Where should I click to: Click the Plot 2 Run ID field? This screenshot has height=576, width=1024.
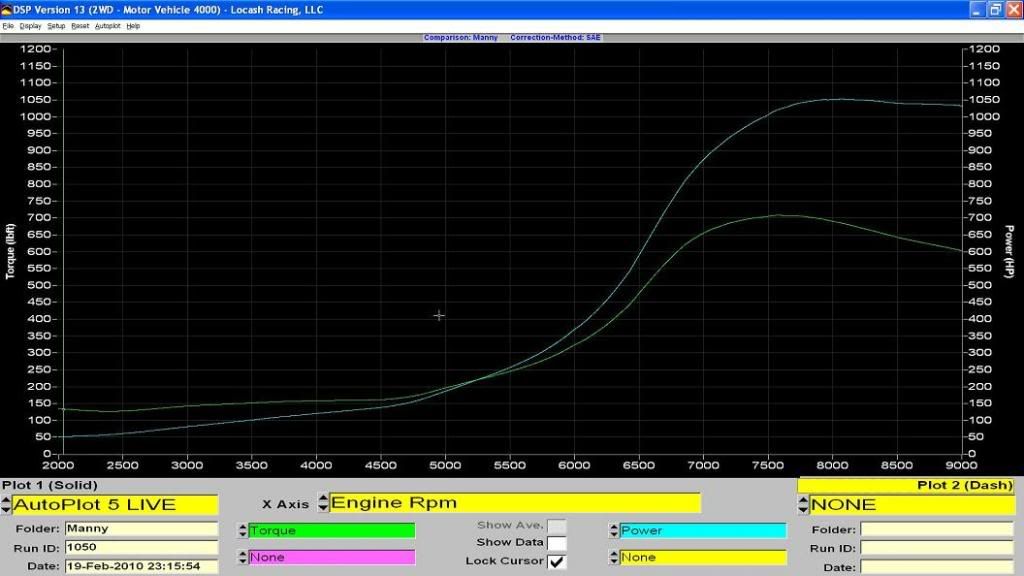coord(936,548)
